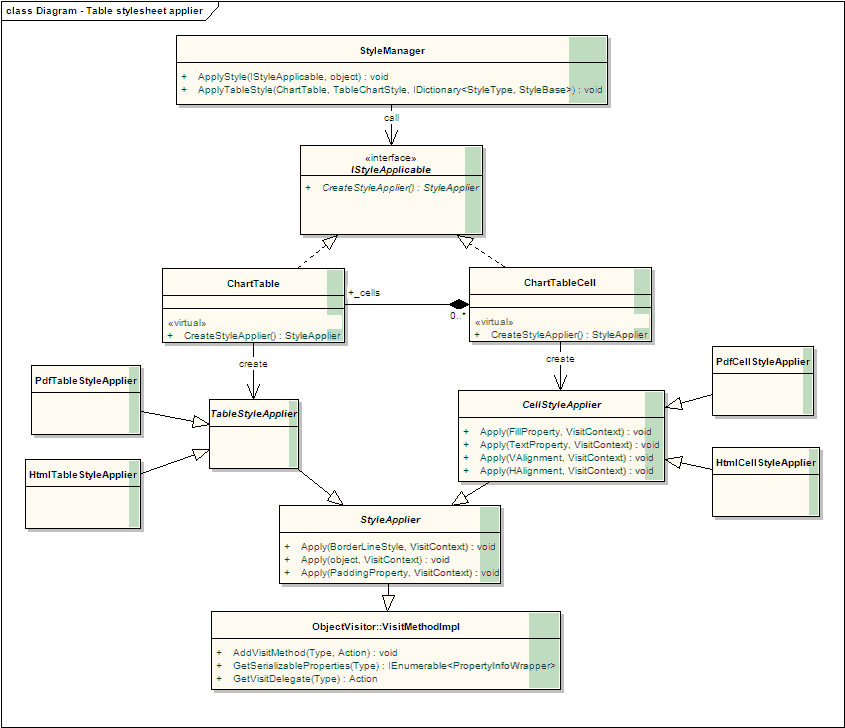
Task: Click the inheritance arrowhead above ObjectVisitor::VisitMethodImpl
Action: click(x=389, y=600)
